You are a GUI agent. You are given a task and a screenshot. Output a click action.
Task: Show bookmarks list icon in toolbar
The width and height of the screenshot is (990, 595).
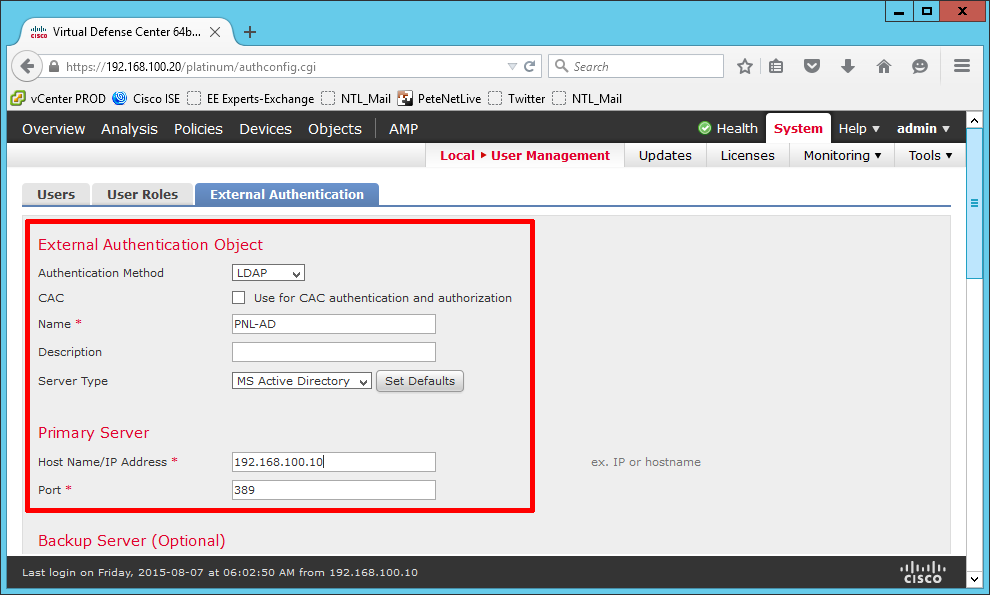tap(776, 66)
